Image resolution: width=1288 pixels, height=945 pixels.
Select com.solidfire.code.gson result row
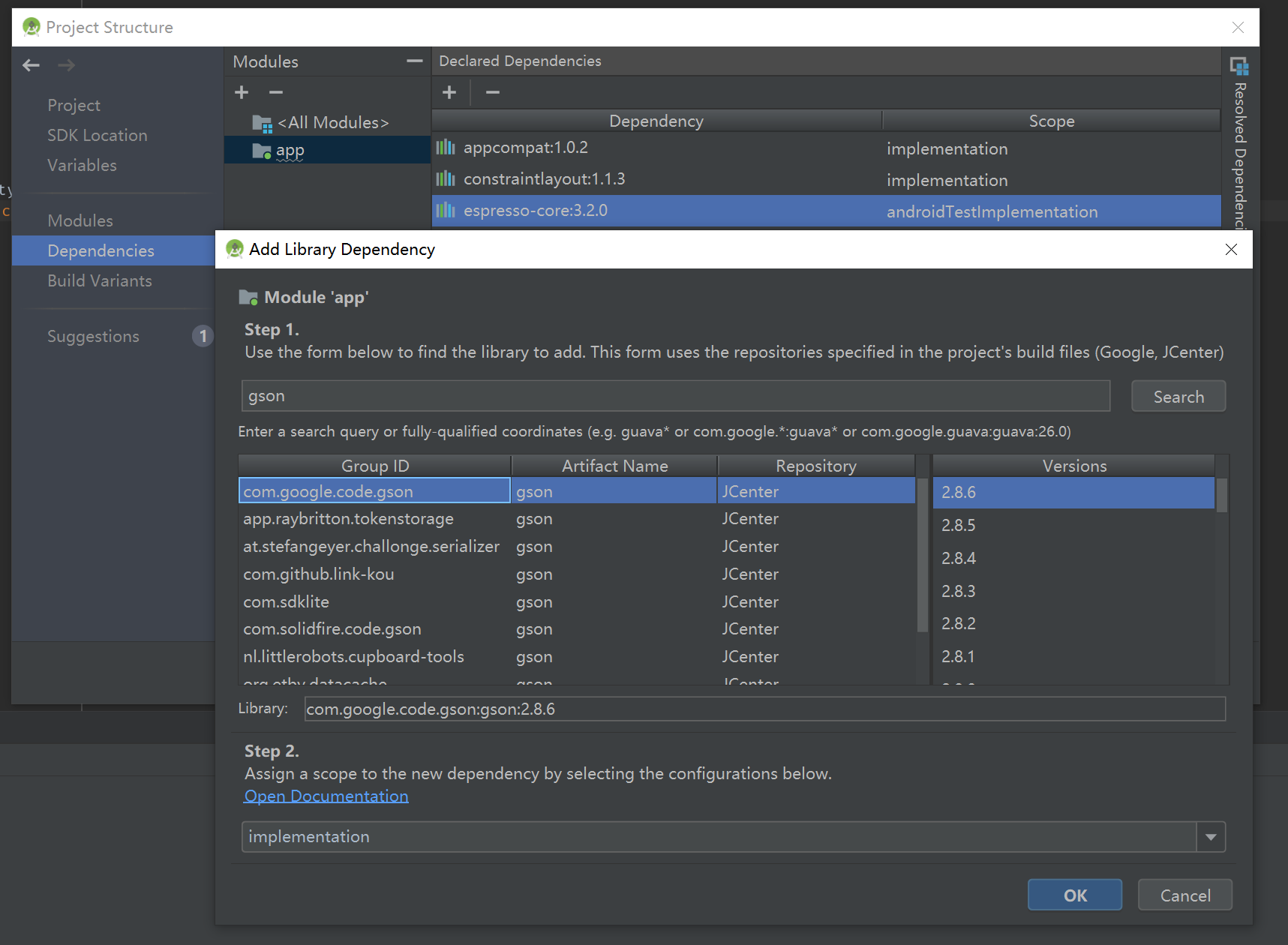tap(576, 628)
